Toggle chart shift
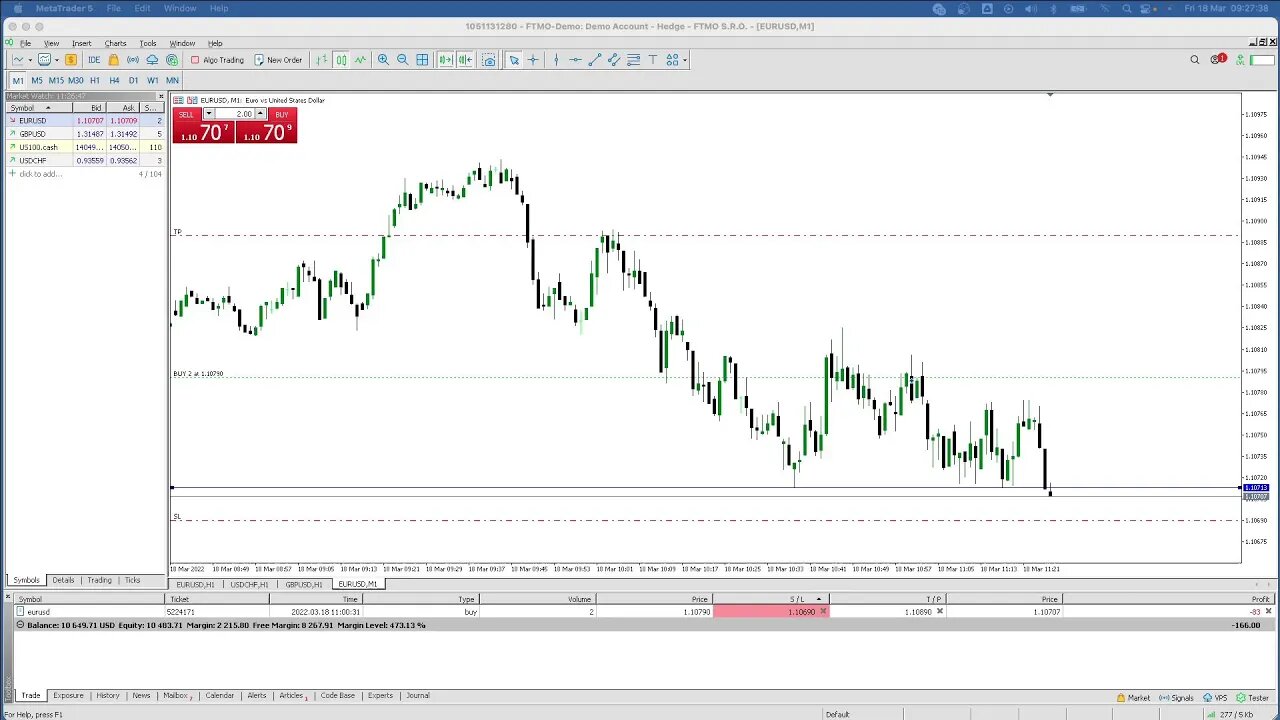 click(x=465, y=60)
